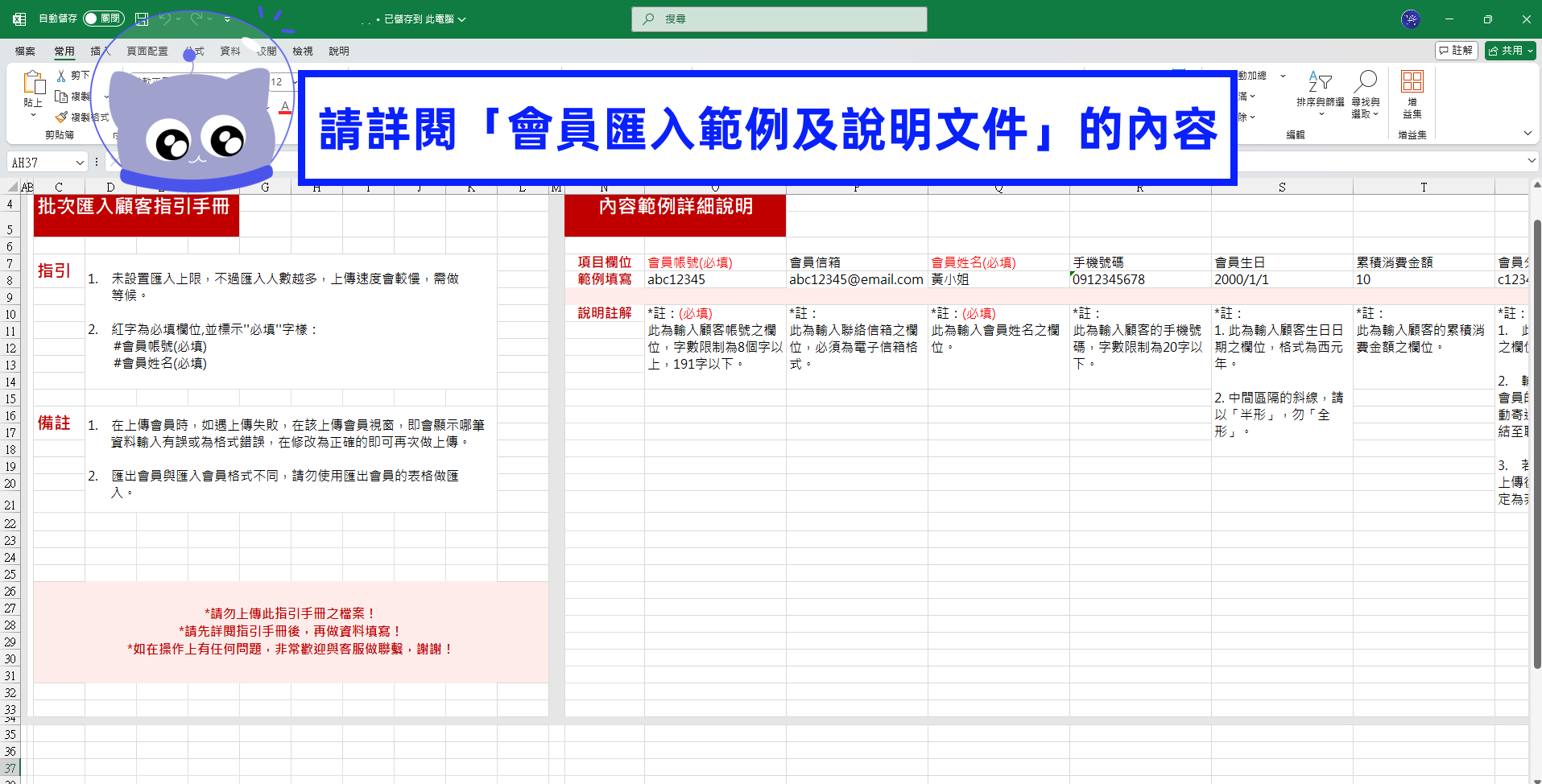Select the column T header
This screenshot has height=784, width=1542.
point(1424,188)
